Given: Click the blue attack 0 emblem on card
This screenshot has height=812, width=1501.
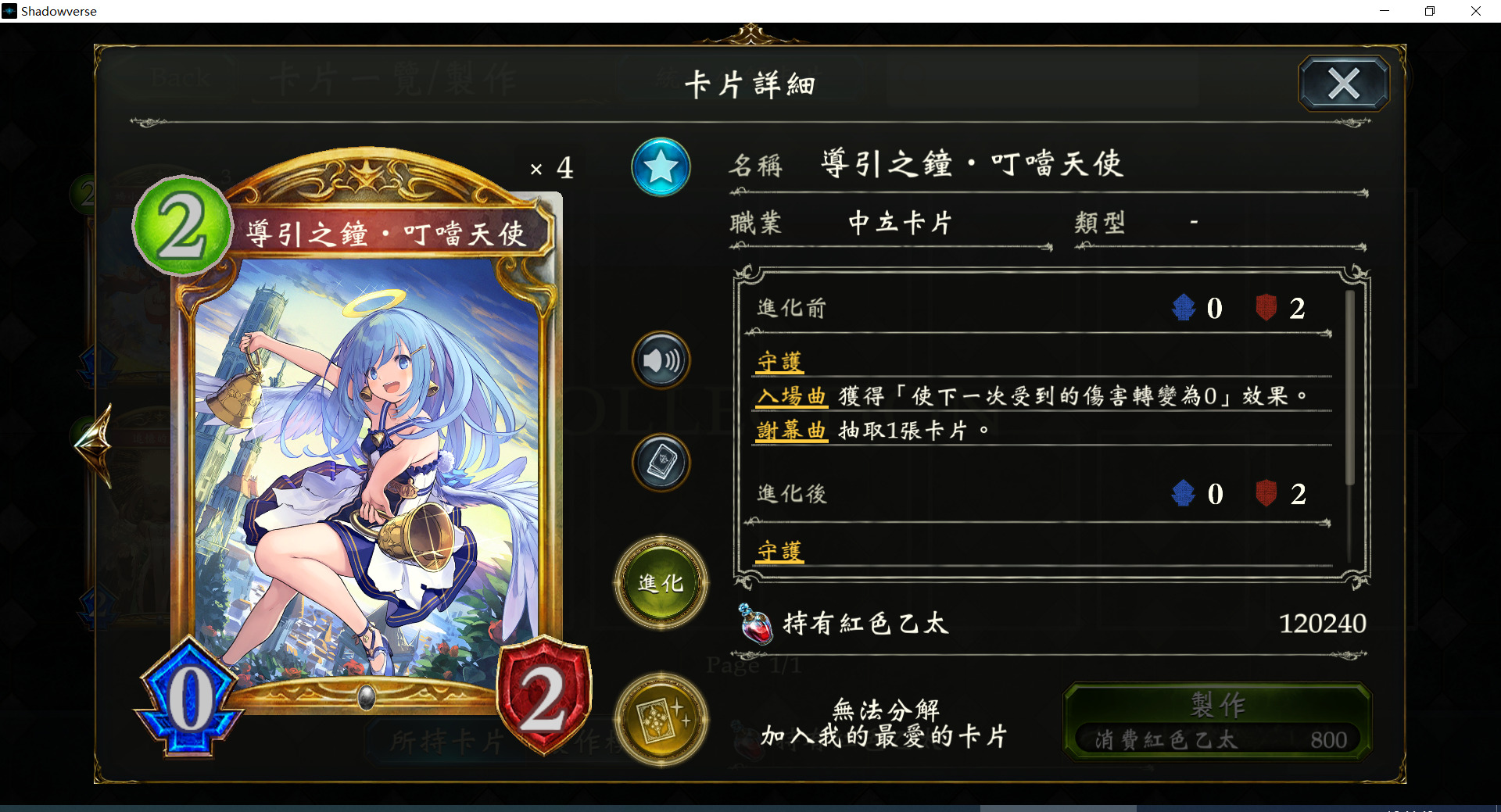Looking at the screenshot, I should pyautogui.click(x=190, y=697).
